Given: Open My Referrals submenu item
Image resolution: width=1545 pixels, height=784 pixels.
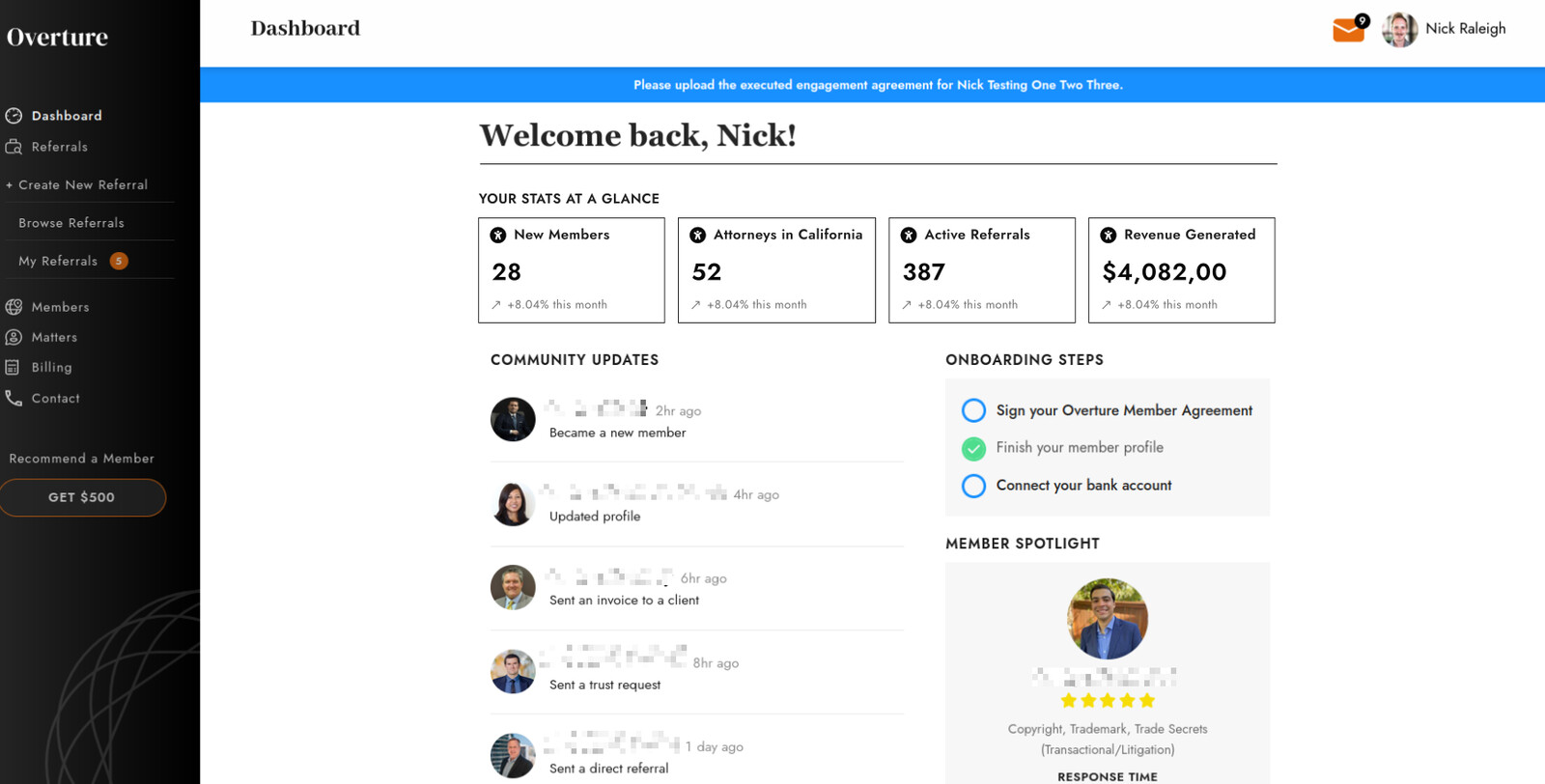Looking at the screenshot, I should click(x=58, y=261).
